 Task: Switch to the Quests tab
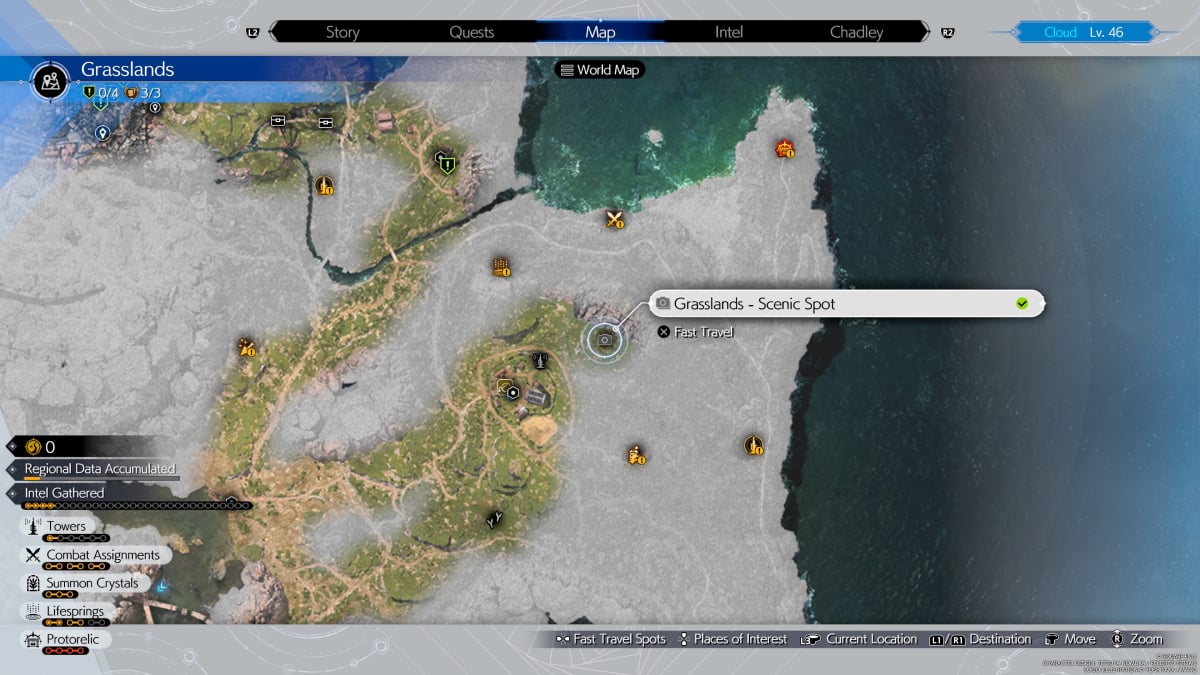471,32
